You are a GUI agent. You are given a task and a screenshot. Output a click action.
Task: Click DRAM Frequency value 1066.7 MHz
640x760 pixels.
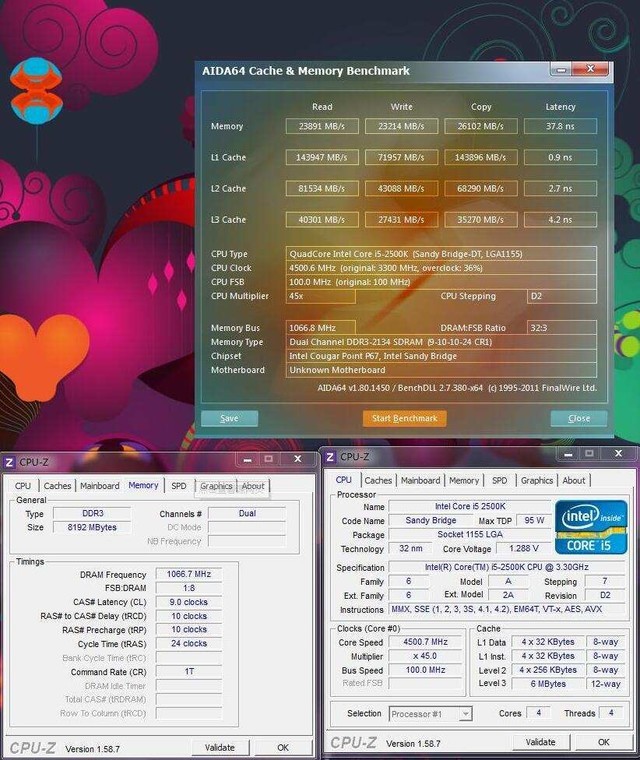[x=189, y=574]
